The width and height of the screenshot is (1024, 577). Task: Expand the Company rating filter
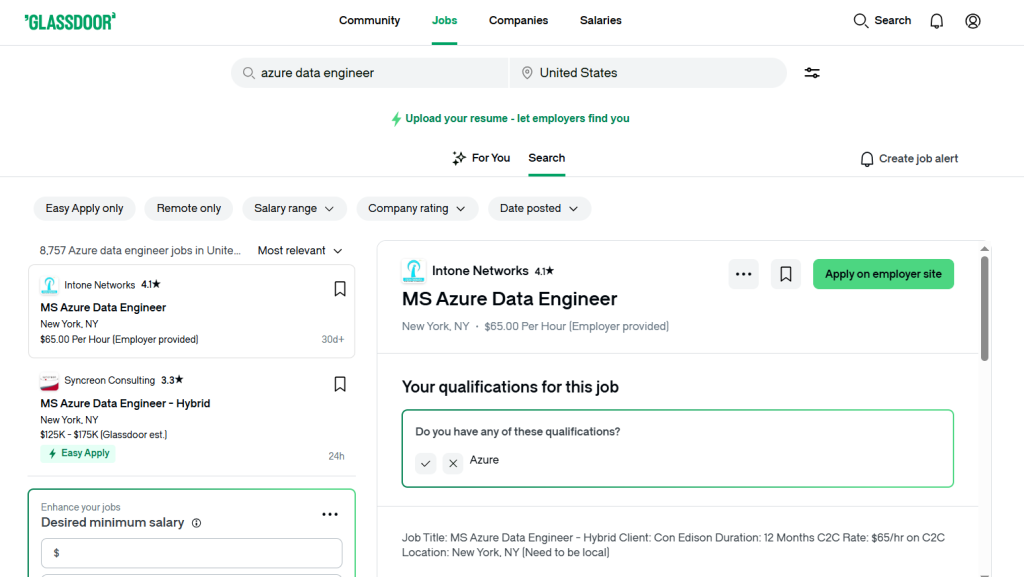point(417,209)
